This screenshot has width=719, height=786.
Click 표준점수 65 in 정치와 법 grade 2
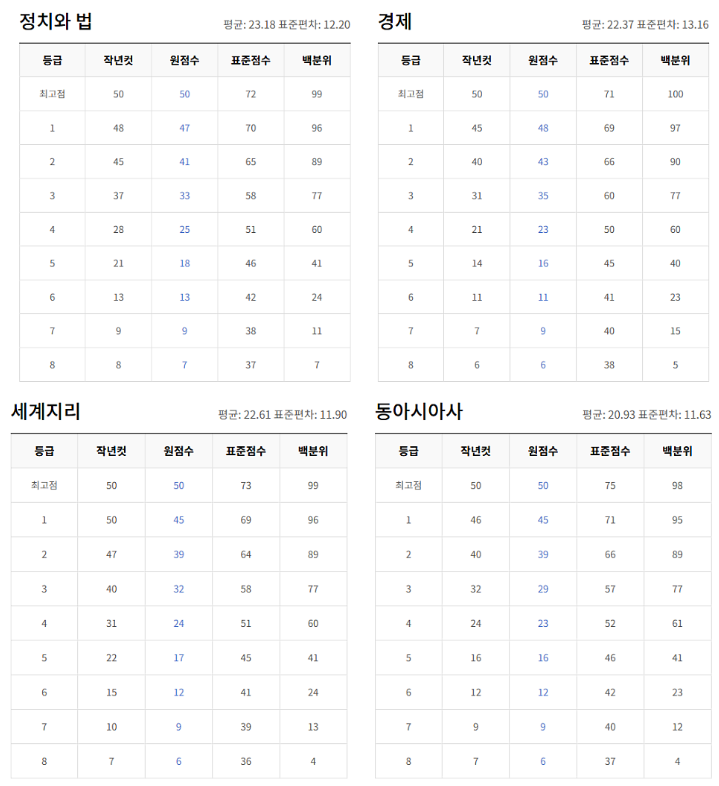pyautogui.click(x=251, y=162)
